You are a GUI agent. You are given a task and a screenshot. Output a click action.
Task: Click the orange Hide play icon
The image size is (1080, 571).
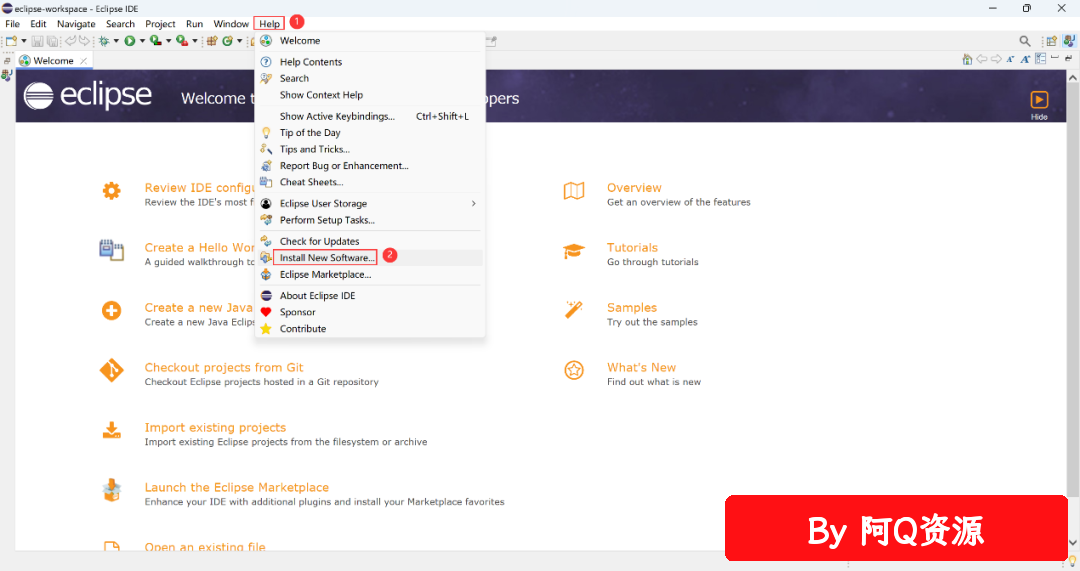coord(1039,100)
